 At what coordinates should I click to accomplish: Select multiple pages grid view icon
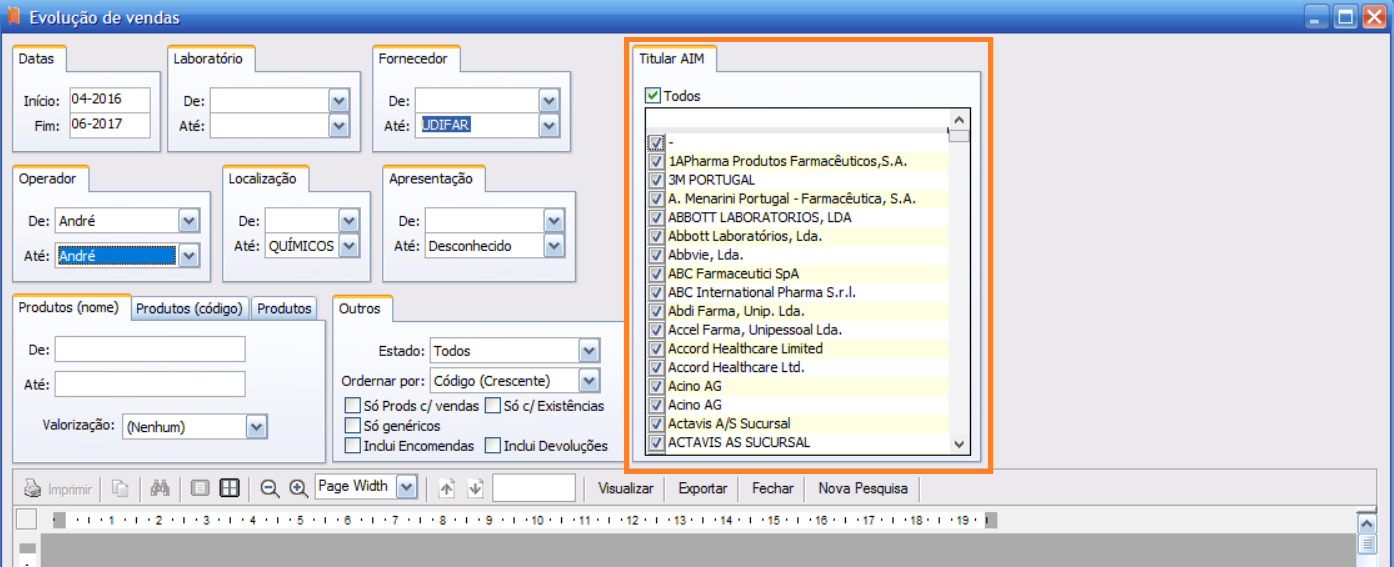click(229, 488)
